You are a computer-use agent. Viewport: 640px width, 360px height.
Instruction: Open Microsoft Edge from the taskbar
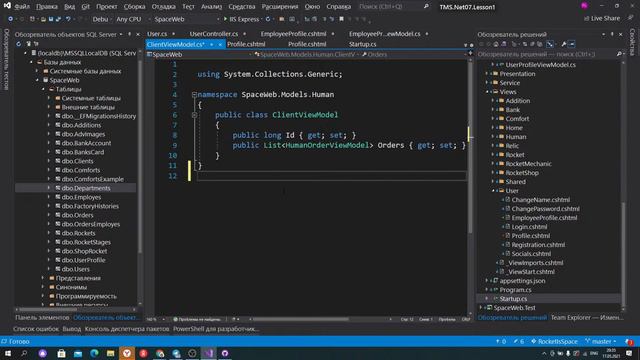[94, 353]
